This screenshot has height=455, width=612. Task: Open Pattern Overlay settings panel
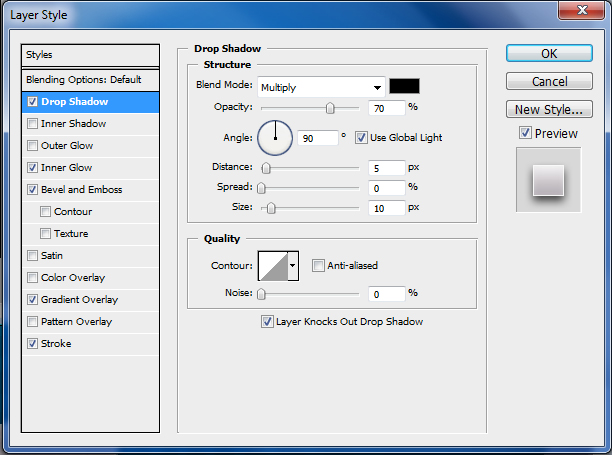point(76,322)
